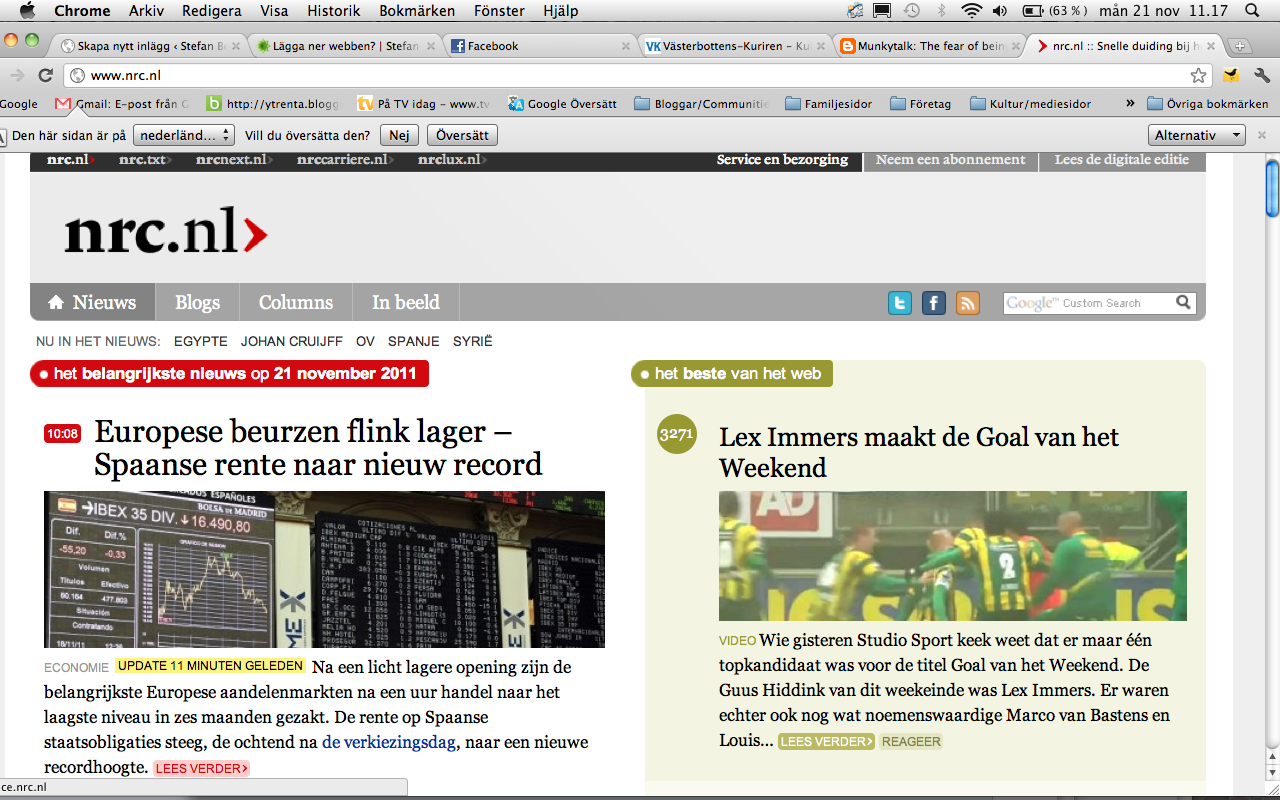Open the Google Översätt bookmark
The image size is (1280, 800).
[x=562, y=104]
